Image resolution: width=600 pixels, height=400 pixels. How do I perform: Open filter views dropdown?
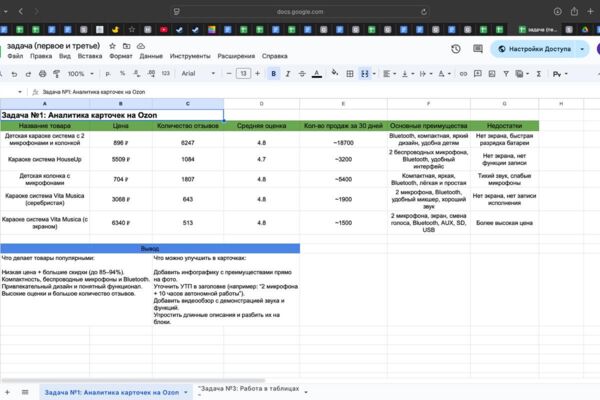coord(522,73)
